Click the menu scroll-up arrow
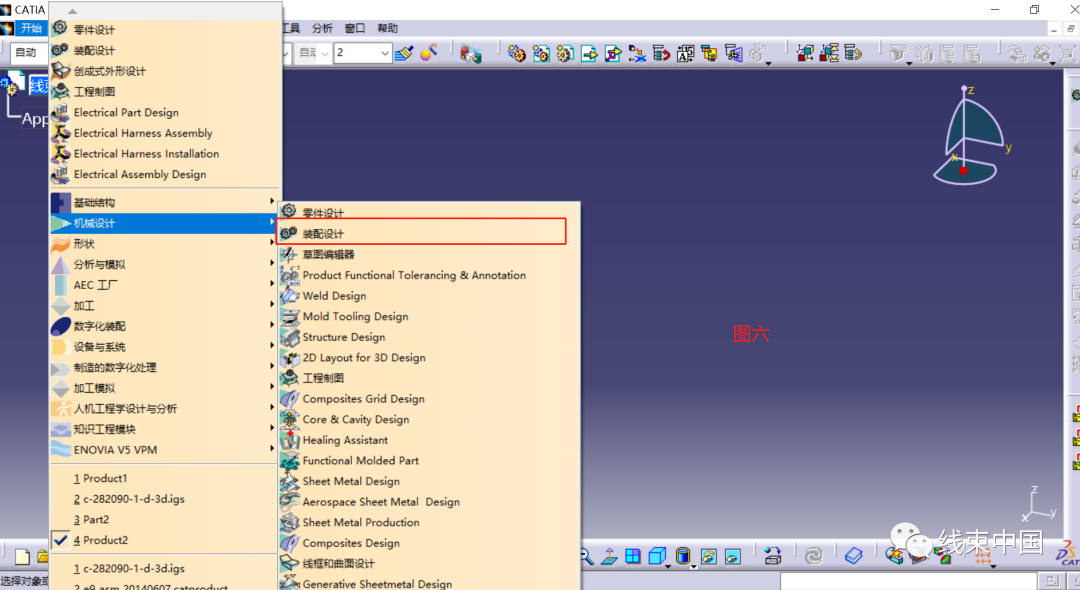Screen dimensions: 1080x590 pyautogui.click(x=72, y=11)
